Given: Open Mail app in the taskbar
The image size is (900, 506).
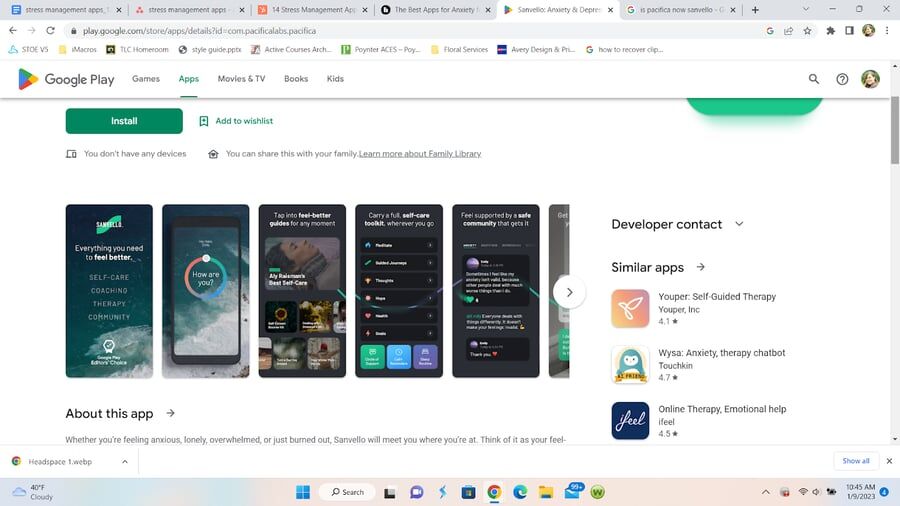Looking at the screenshot, I should click(x=572, y=492).
